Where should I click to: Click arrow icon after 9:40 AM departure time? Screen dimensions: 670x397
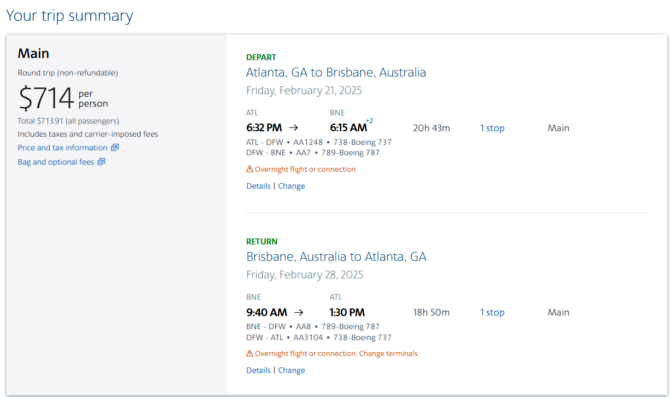[x=299, y=312]
